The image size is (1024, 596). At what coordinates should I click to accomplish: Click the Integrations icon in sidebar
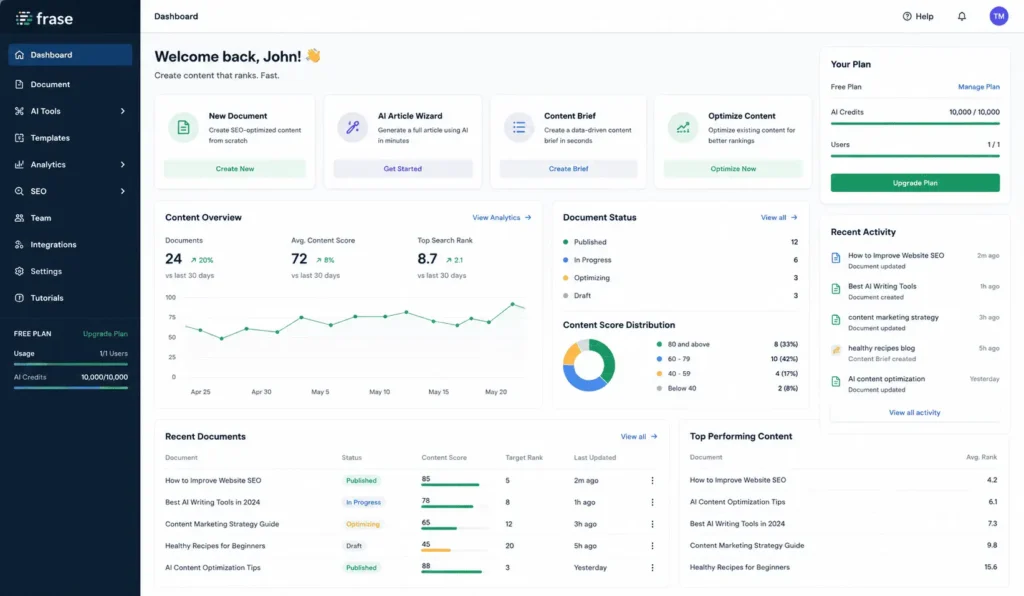19,245
